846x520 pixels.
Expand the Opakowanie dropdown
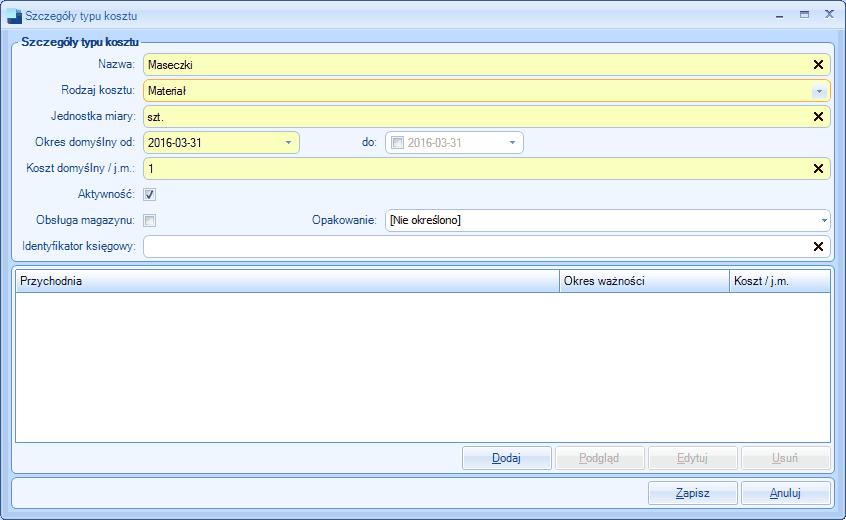[x=824, y=221]
